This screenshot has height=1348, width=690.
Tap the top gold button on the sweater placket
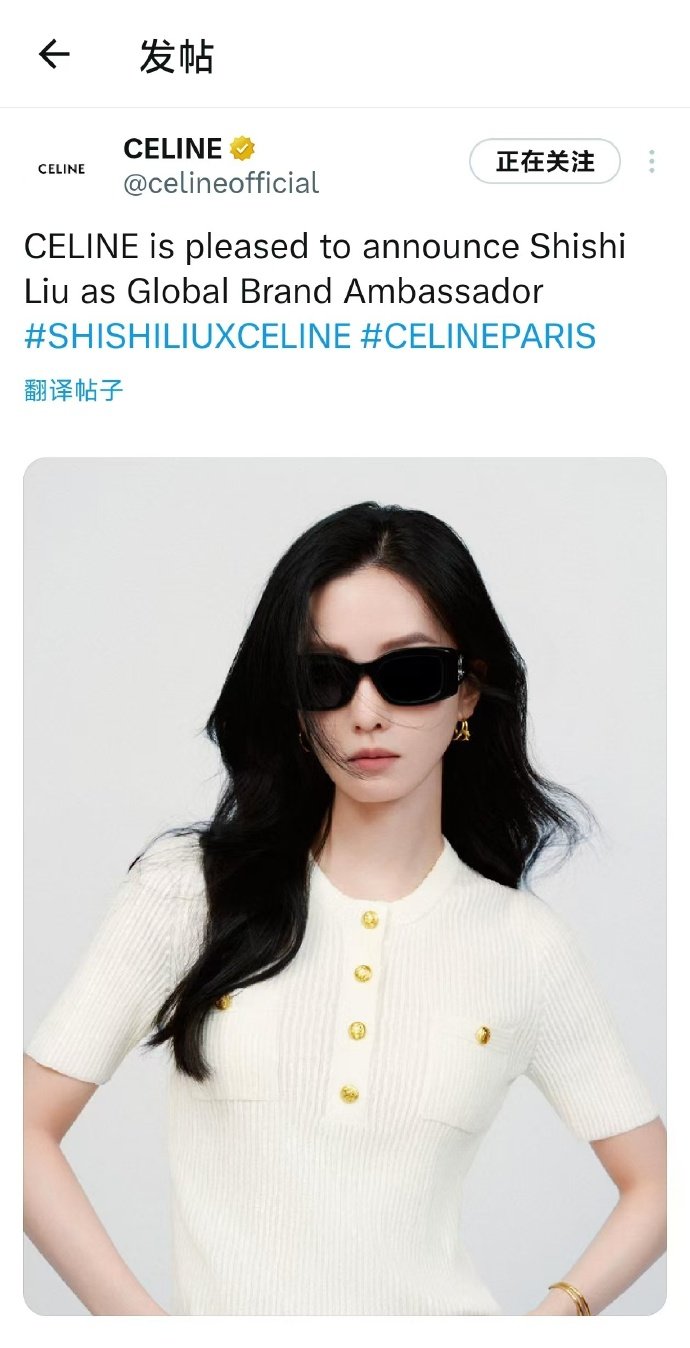[370, 919]
